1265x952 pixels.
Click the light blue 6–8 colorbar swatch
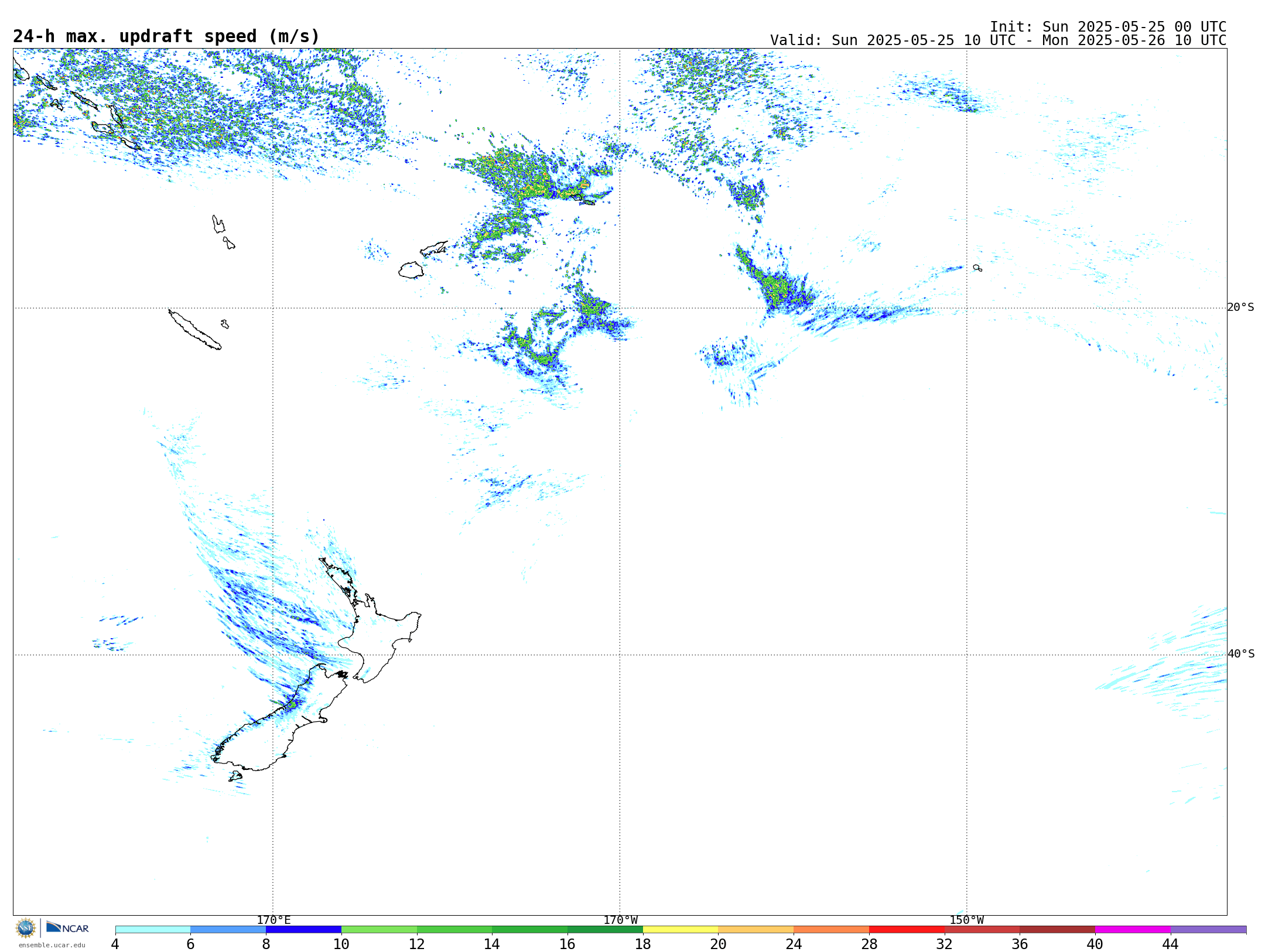[x=228, y=930]
